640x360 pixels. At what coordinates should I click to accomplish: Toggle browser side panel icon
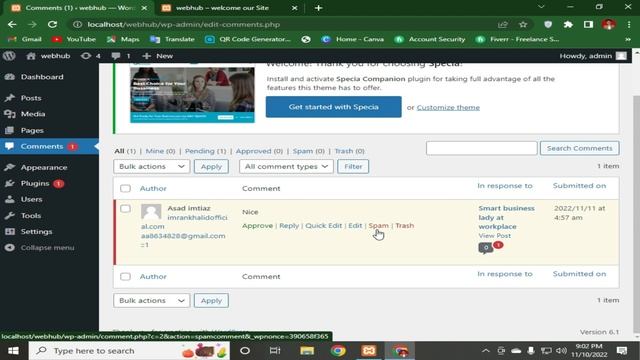coord(588,24)
